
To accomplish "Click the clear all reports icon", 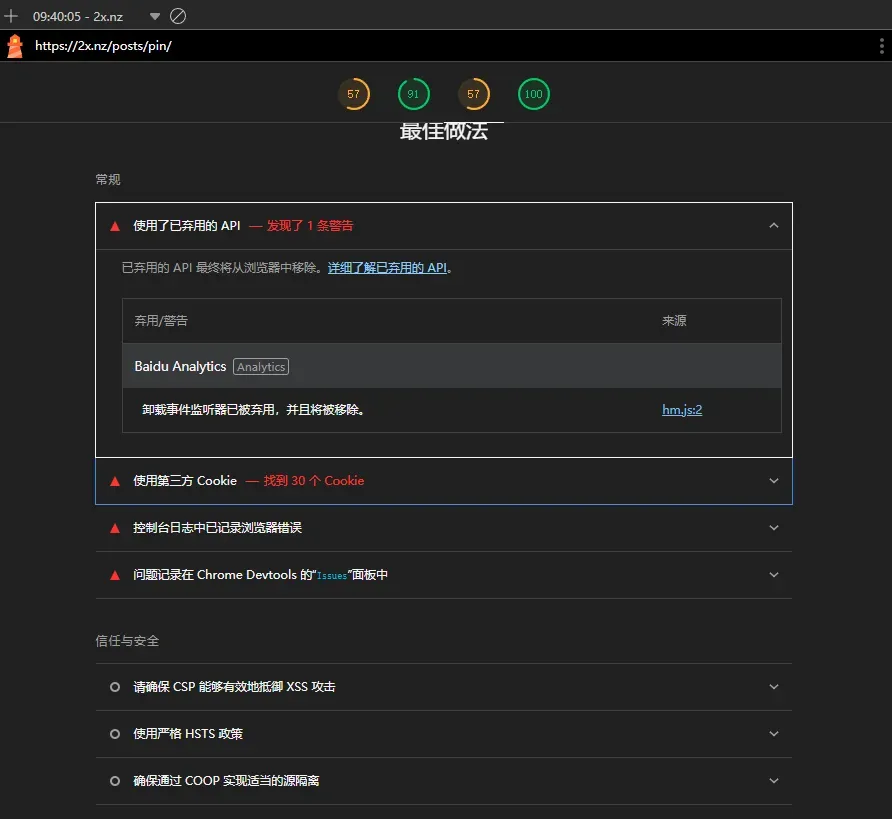I will 178,16.
